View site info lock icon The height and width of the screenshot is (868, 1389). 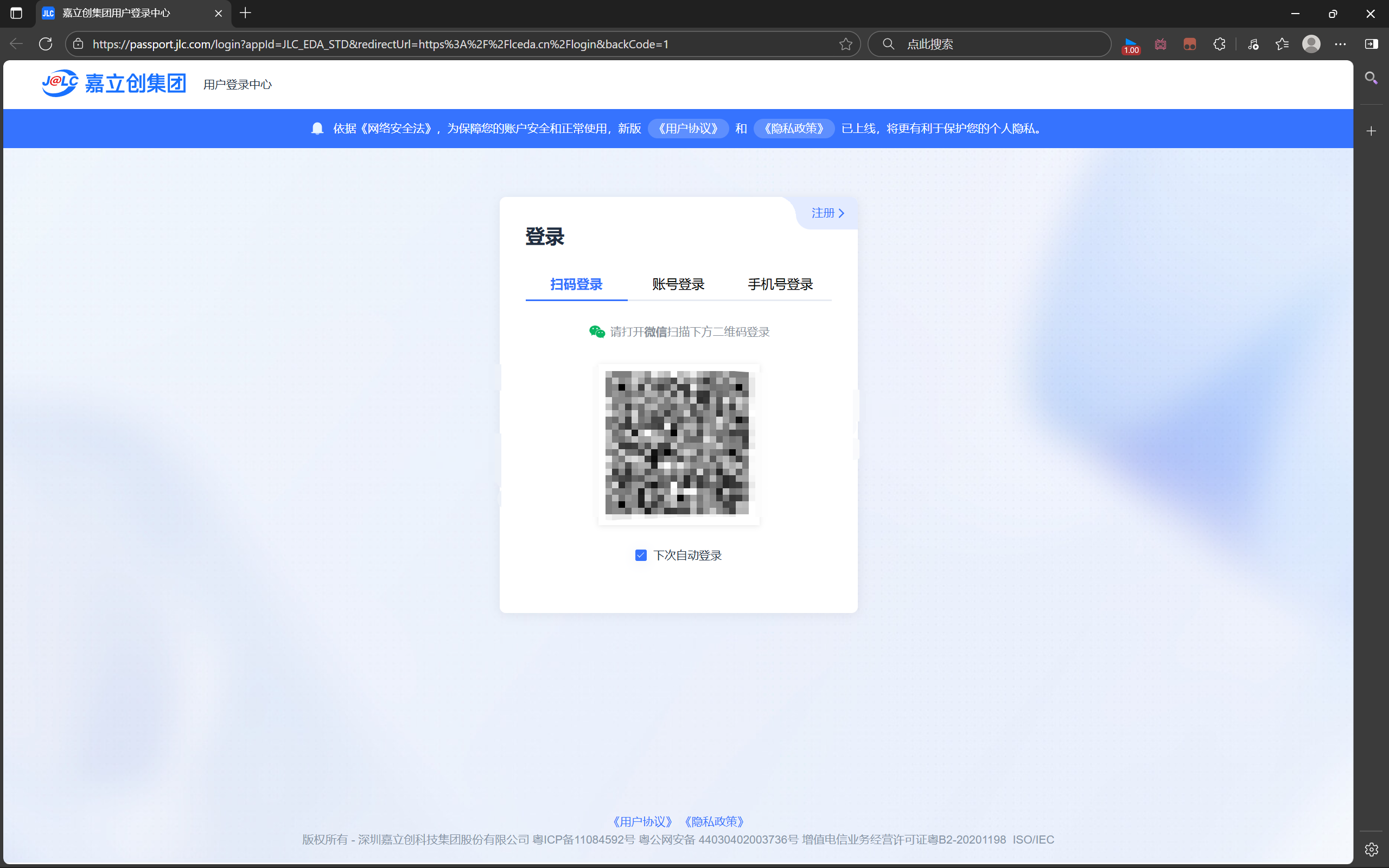79,43
